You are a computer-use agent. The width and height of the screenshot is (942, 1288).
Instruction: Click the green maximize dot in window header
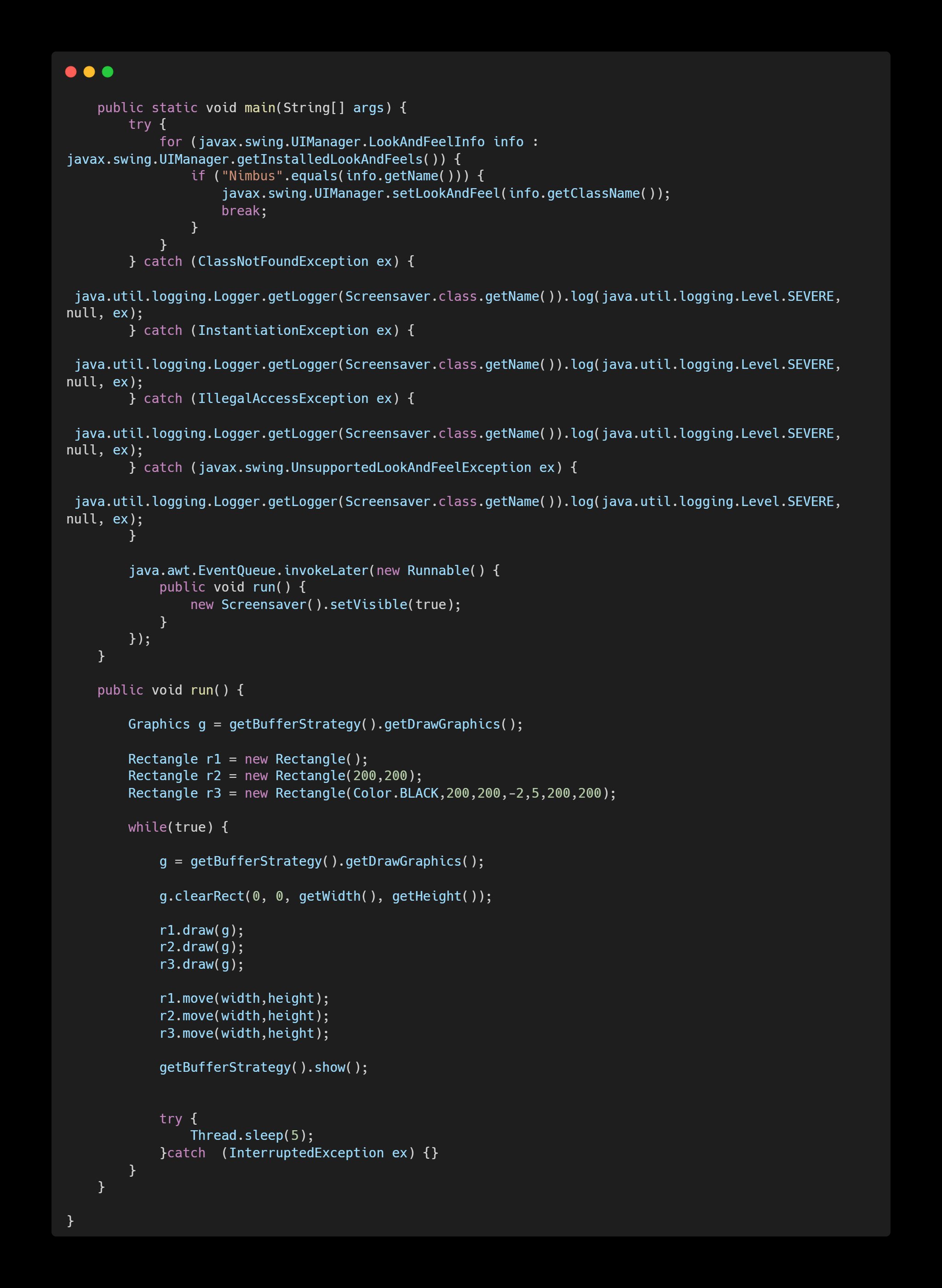click(108, 72)
